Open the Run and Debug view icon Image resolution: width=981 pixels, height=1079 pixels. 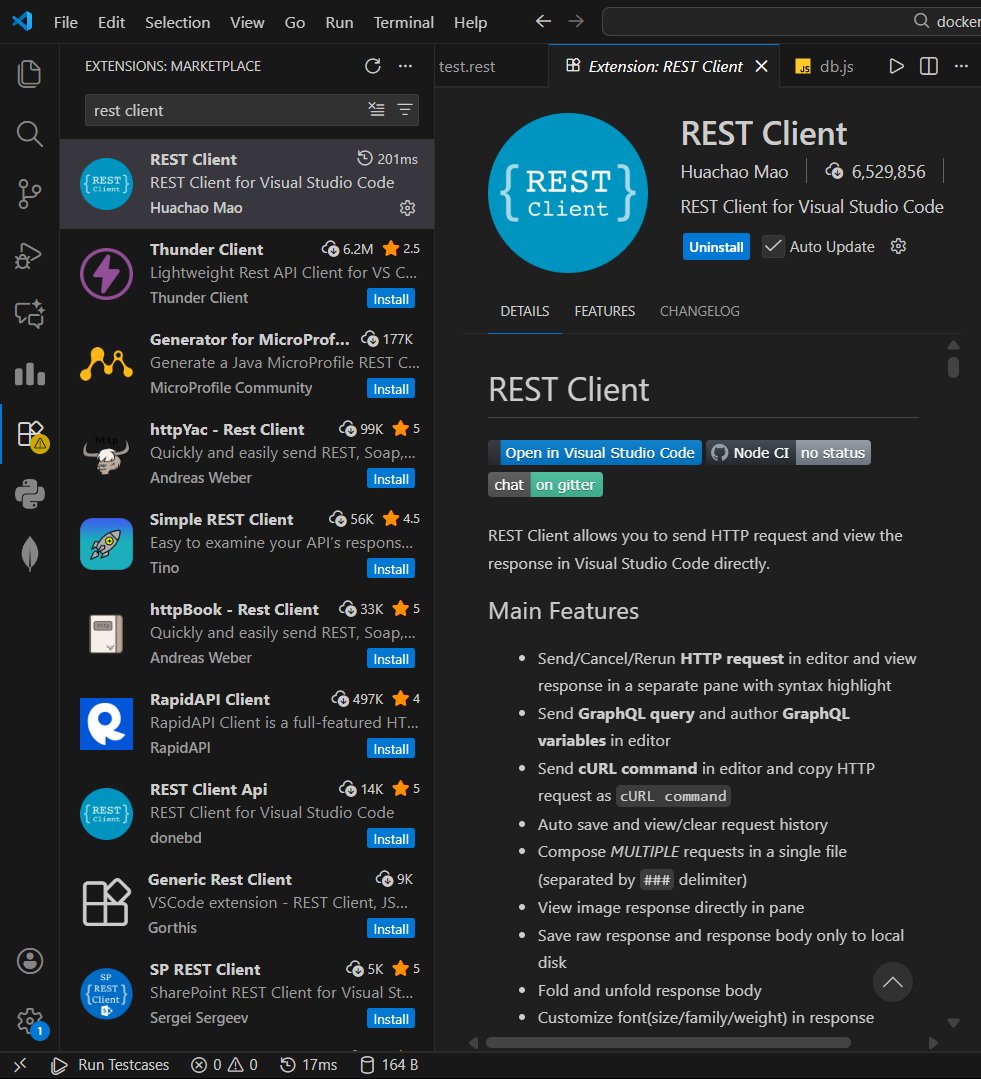coord(29,255)
